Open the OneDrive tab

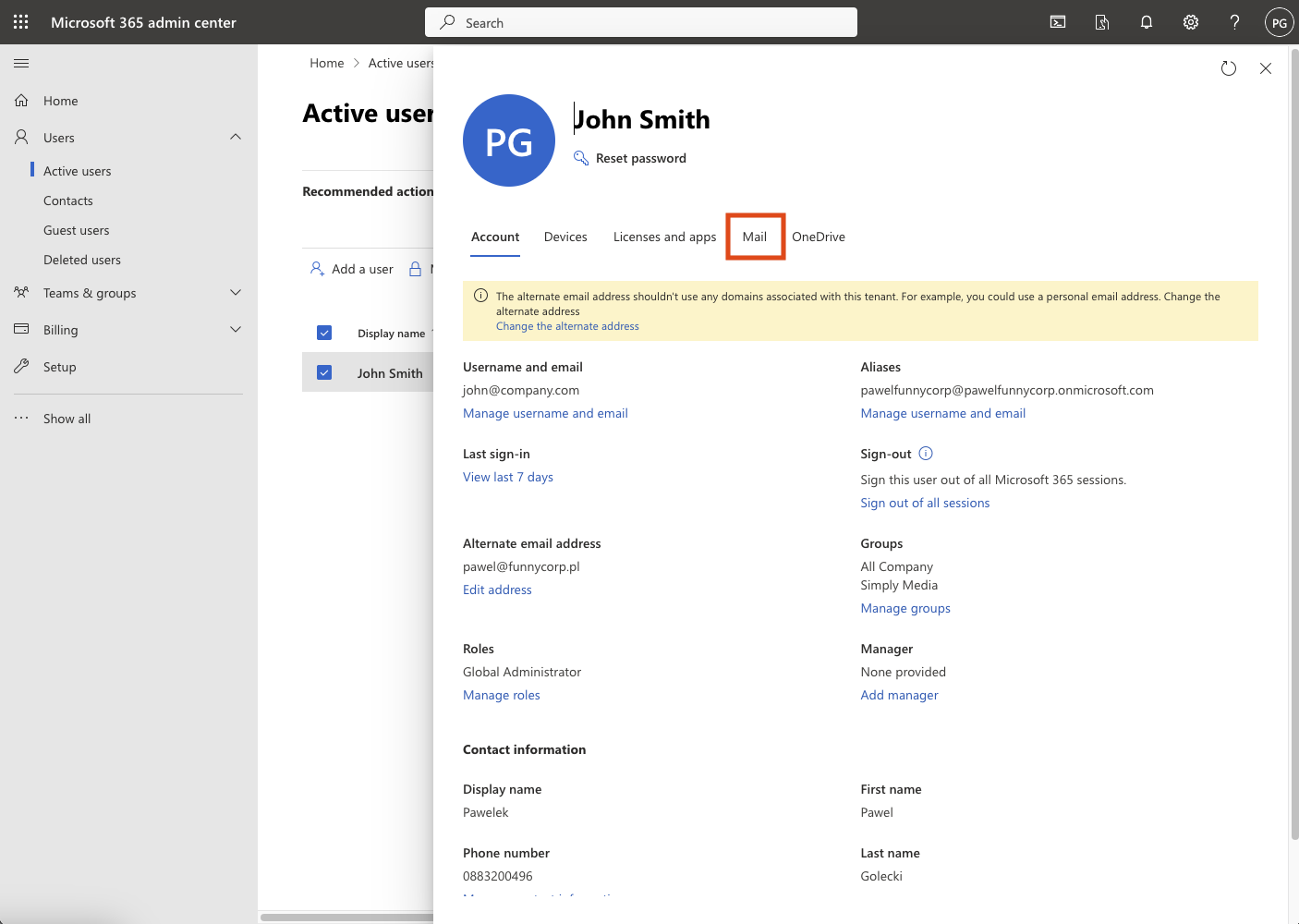[x=819, y=237]
